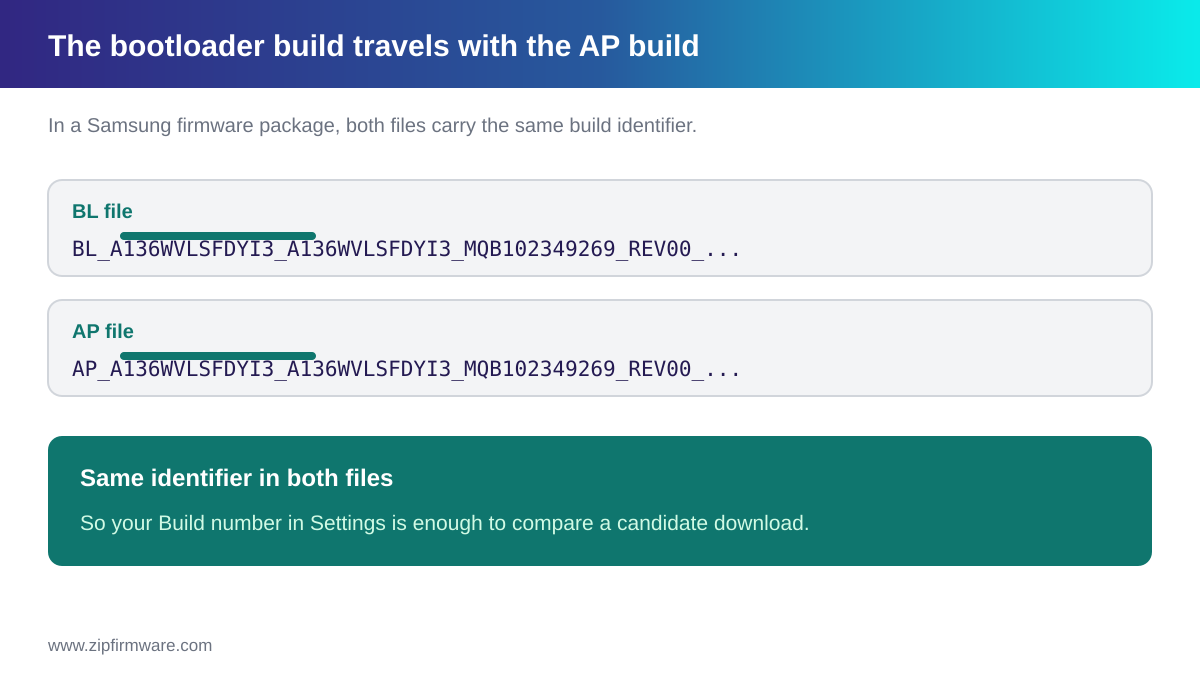Click the title 'The bootloader build travels with the AP build'
This screenshot has height=675, width=1200.
click(373, 46)
